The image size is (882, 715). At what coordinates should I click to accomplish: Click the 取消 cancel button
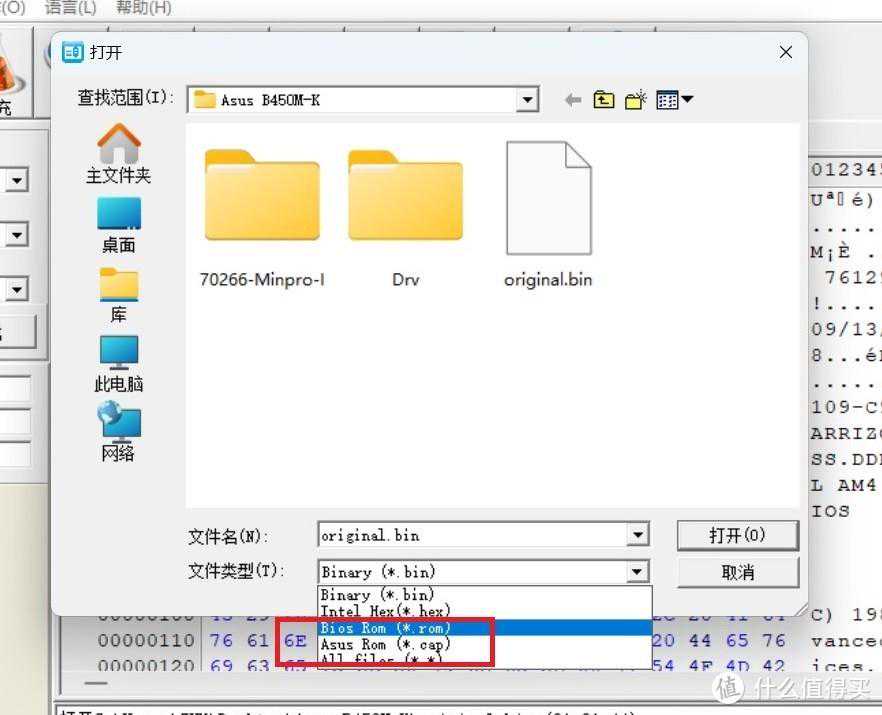point(737,572)
